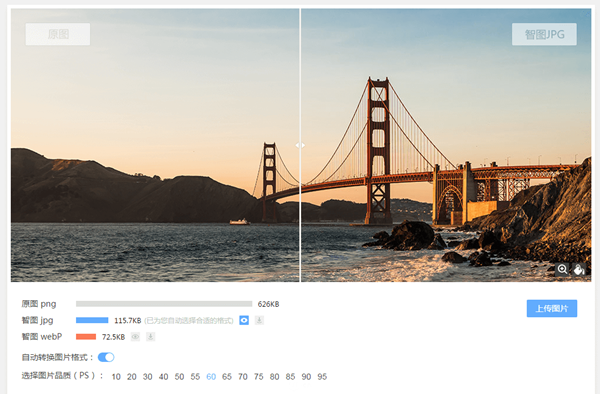Screen dimensions: 600x394
Task: Turn off the auto-convert image format switch
Action: tap(106, 357)
